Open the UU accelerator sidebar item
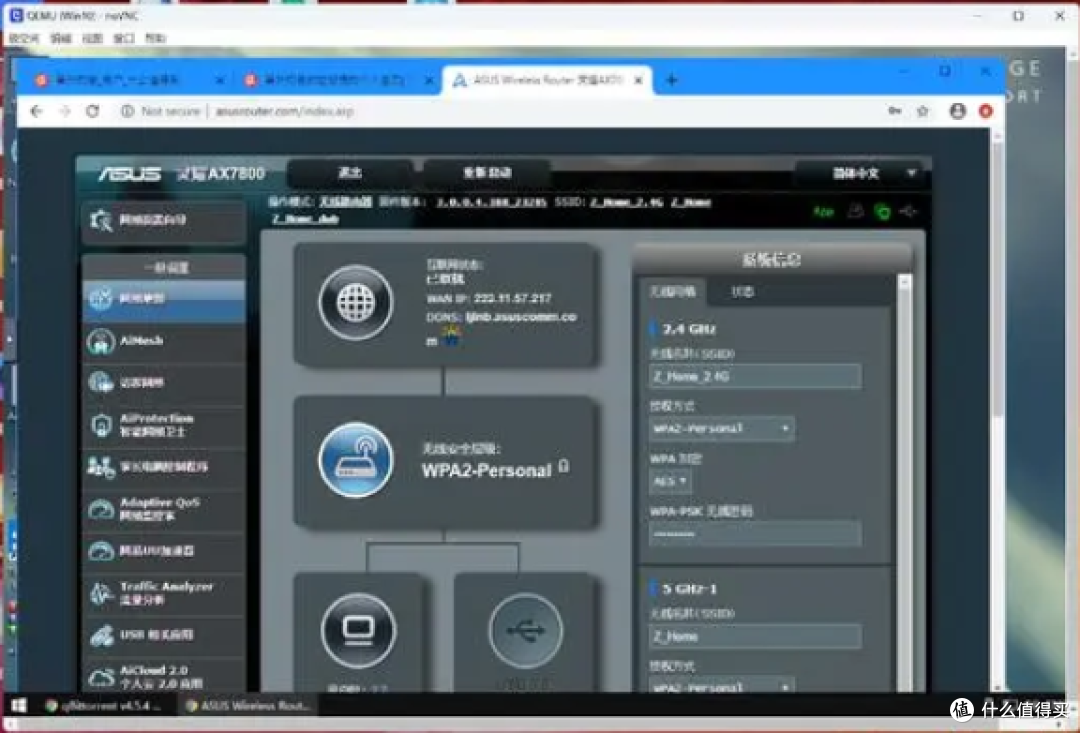The width and height of the screenshot is (1080, 733). pos(163,551)
